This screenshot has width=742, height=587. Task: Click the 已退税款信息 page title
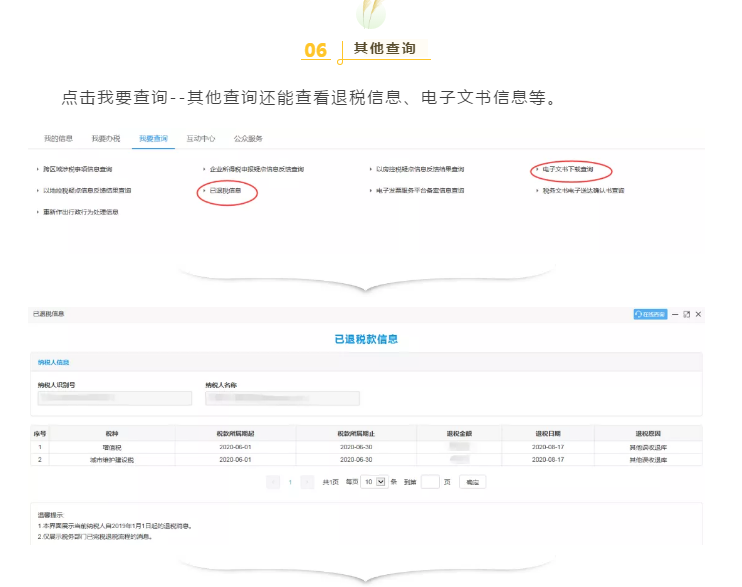[x=366, y=339]
